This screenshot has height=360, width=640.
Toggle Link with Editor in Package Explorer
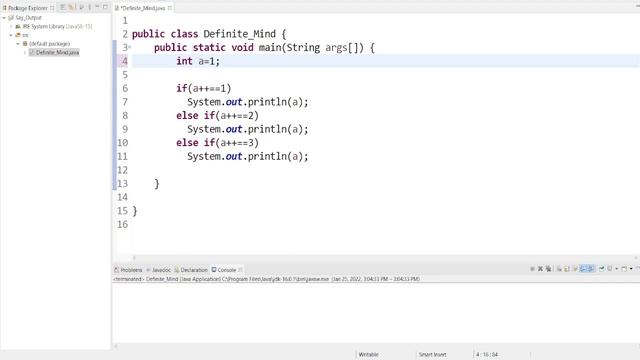[71, 7]
